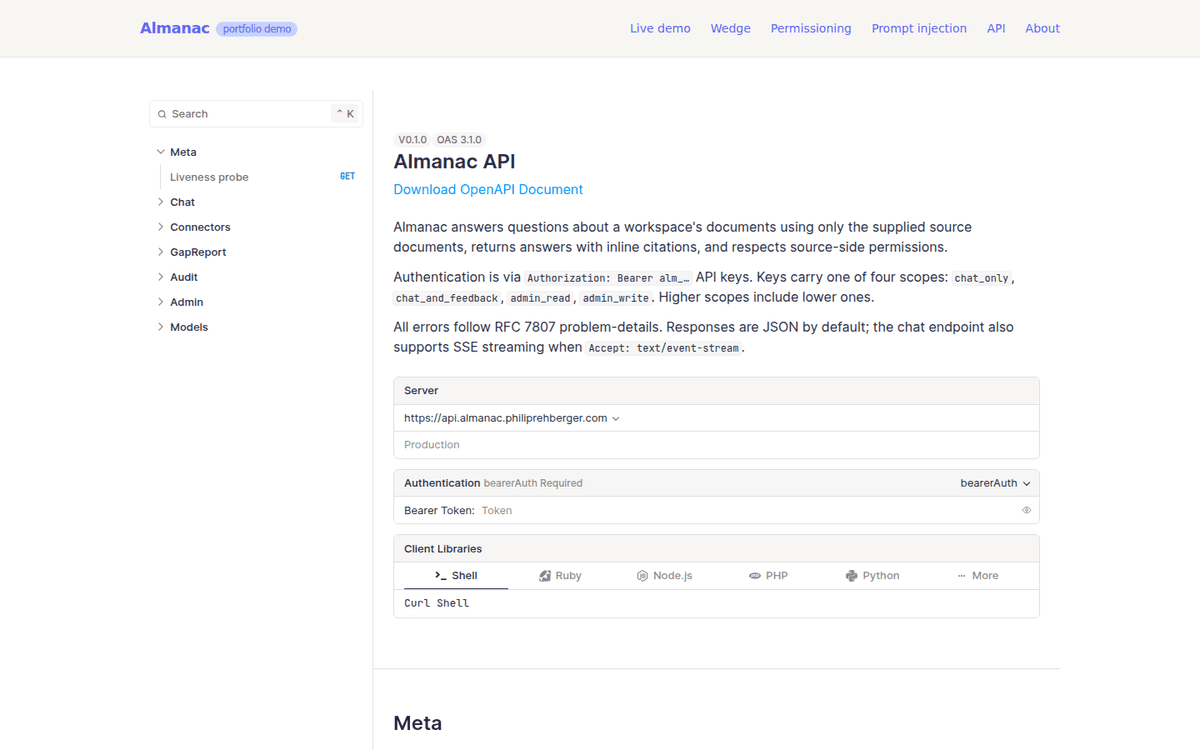Click the Curl Shell label
Viewport: 1200px width, 750px height.
point(436,603)
